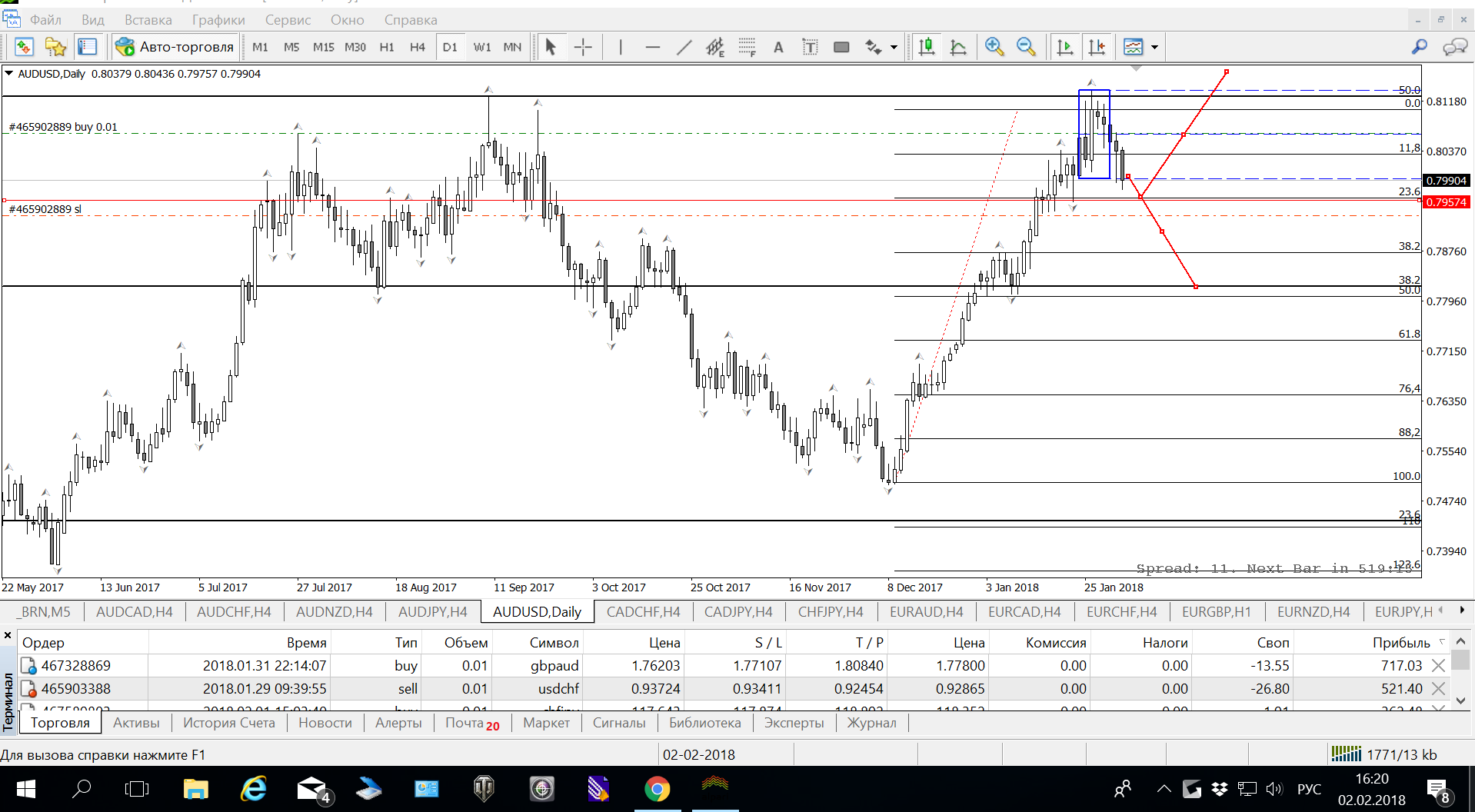Screen dimensions: 1475x812
Task: Open the new order icon
Action: coord(24,47)
